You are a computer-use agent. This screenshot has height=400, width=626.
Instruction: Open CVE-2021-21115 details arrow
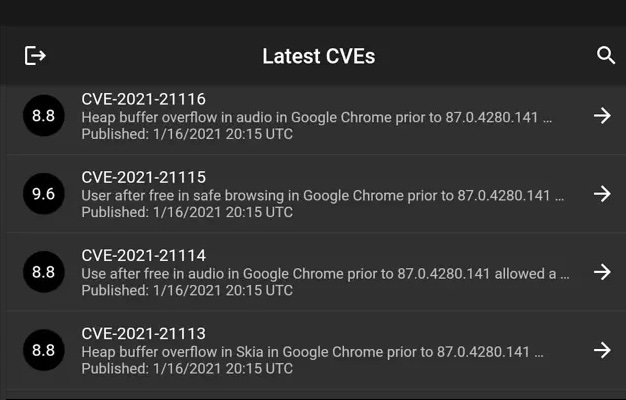[602, 194]
